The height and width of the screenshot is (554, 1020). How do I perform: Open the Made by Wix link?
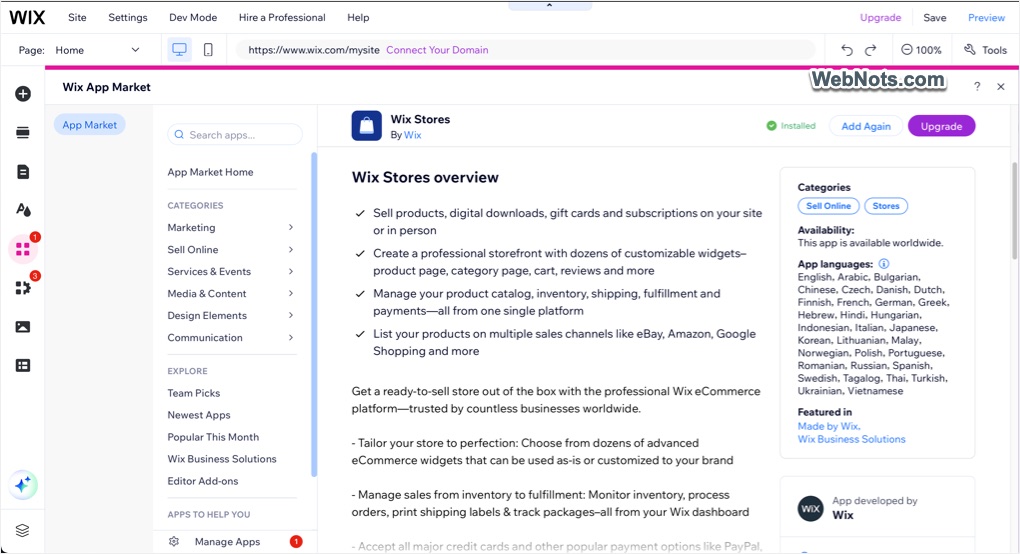tap(829, 427)
